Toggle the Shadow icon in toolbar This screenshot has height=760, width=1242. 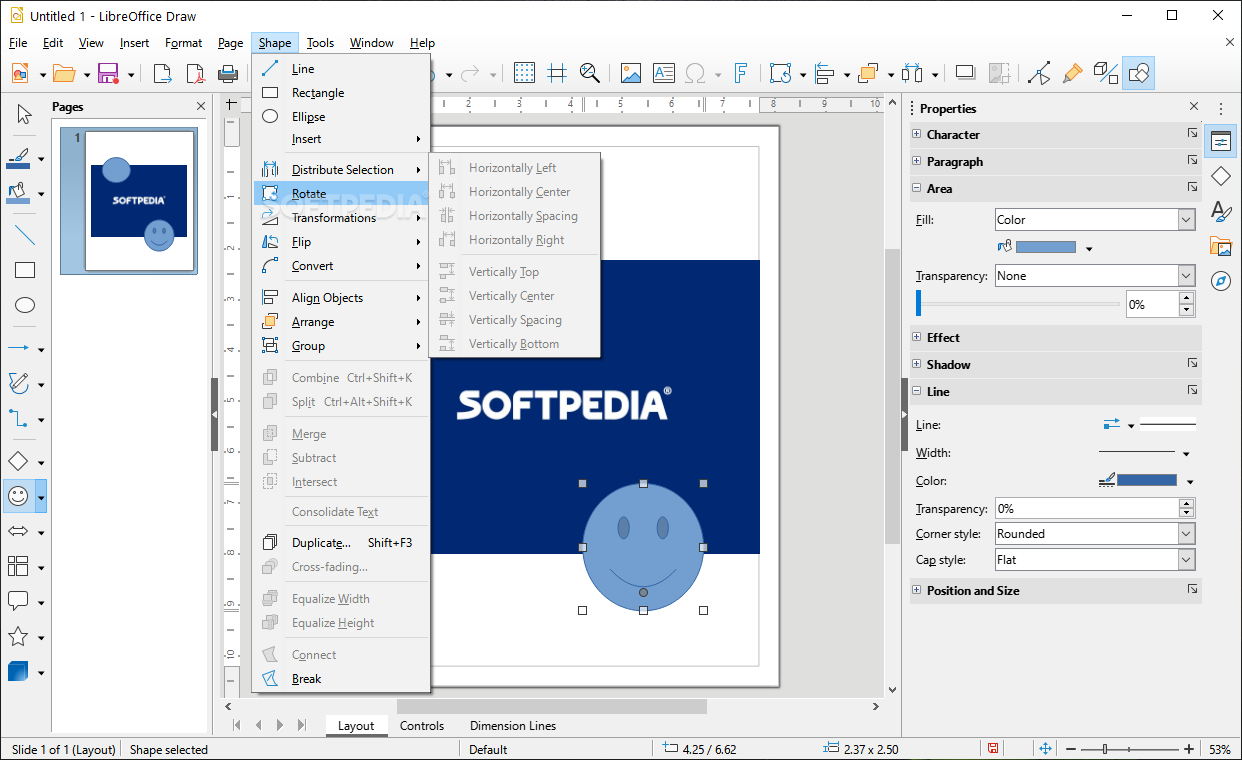965,73
